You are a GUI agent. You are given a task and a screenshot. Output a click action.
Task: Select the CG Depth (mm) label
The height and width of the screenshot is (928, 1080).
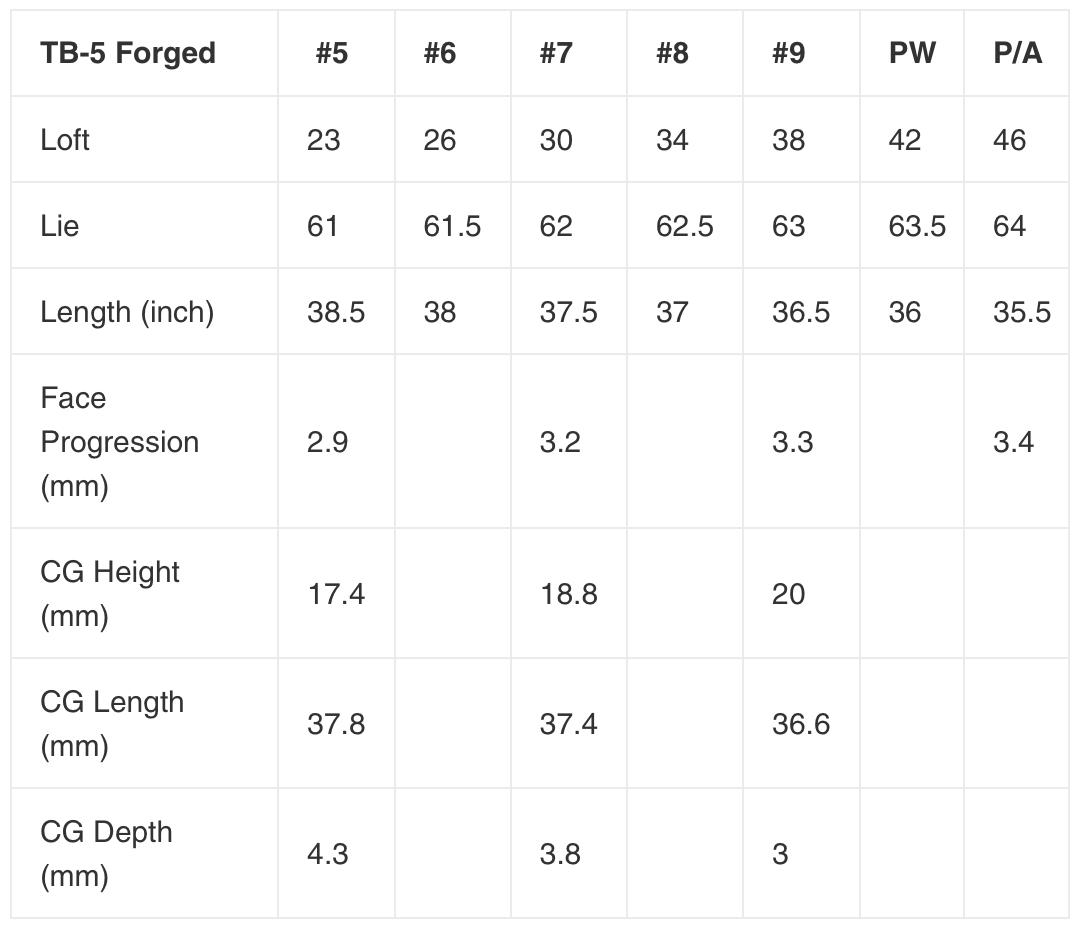coord(106,854)
